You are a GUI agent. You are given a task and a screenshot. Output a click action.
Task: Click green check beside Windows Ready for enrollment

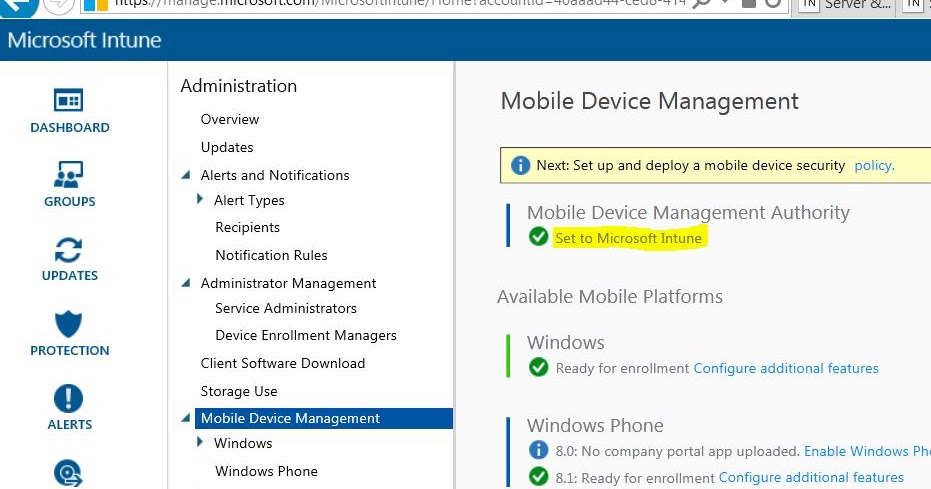click(x=538, y=367)
